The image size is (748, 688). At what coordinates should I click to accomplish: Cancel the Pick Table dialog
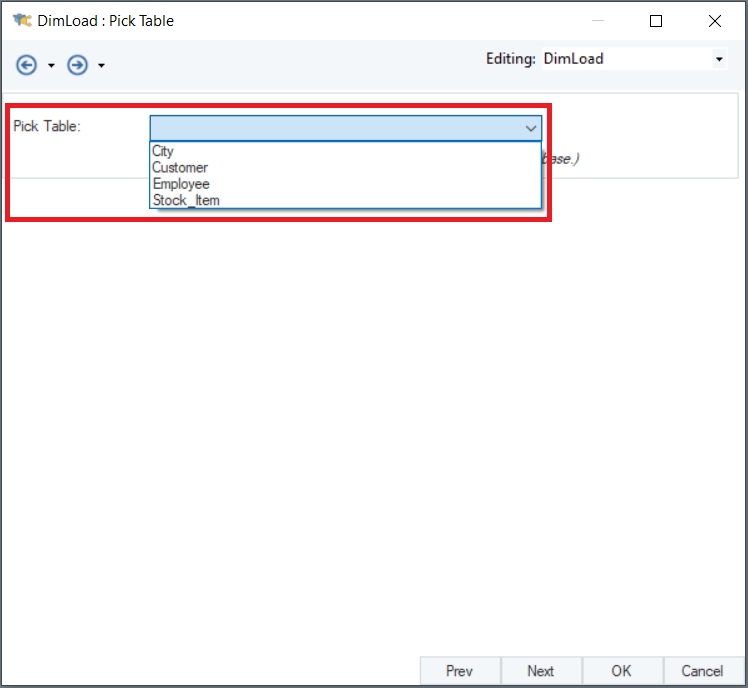[x=703, y=671]
